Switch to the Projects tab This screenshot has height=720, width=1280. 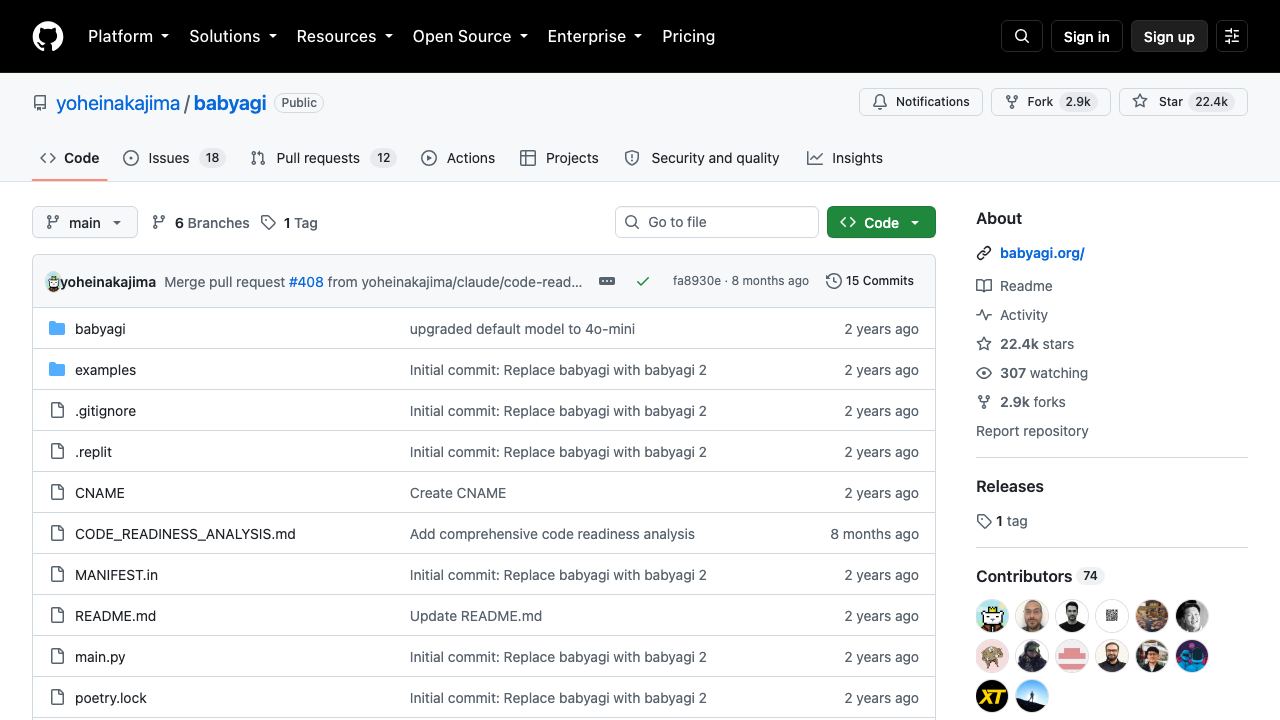(559, 158)
